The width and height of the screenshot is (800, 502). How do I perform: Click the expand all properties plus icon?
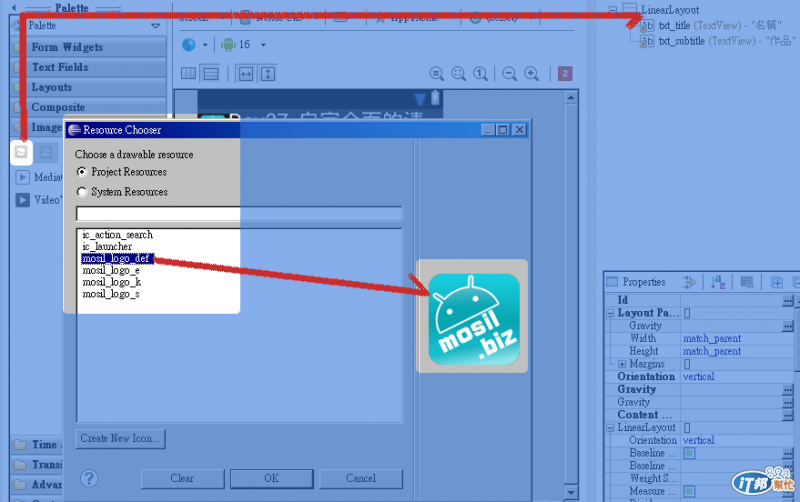tap(777, 282)
